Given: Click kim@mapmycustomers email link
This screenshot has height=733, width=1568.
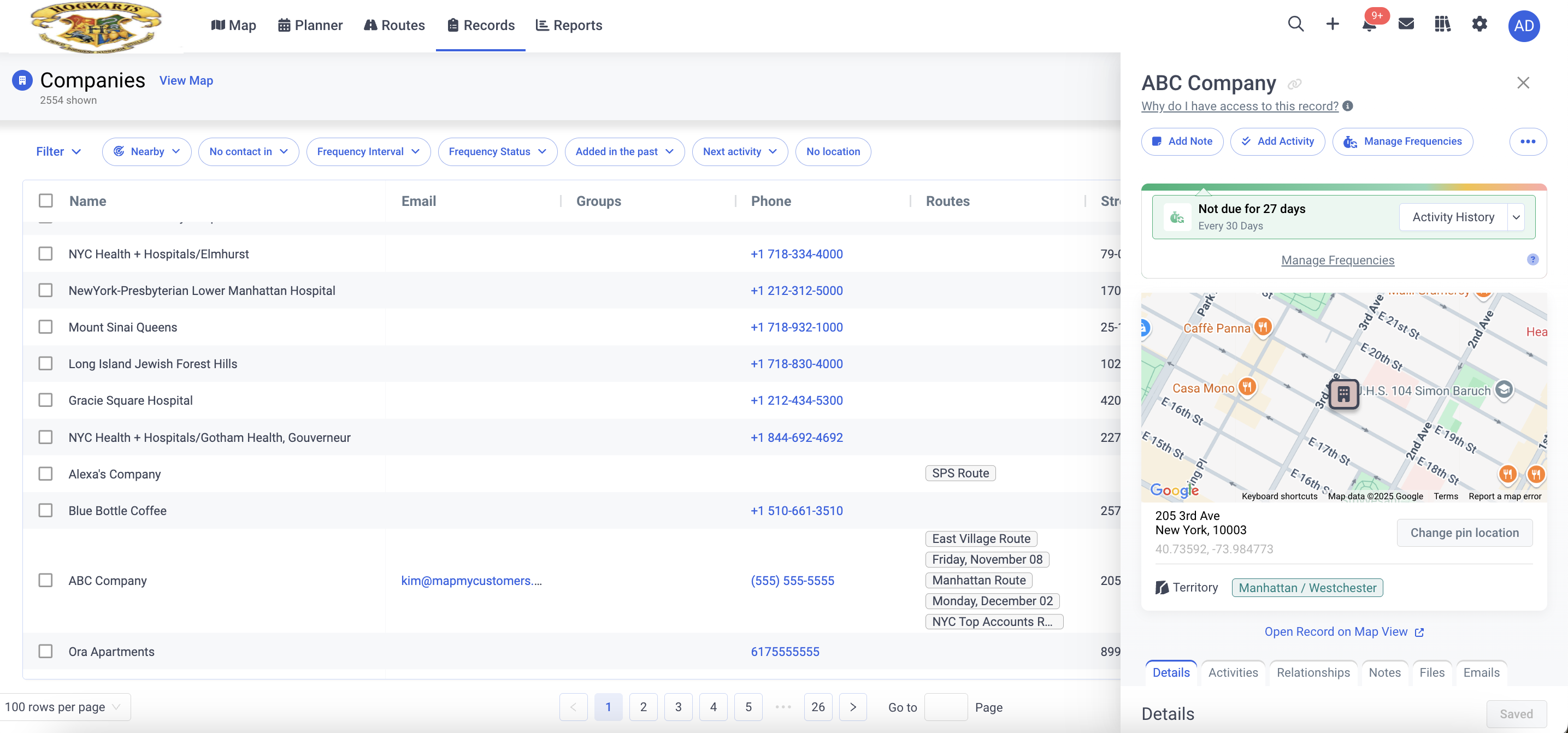Looking at the screenshot, I should pyautogui.click(x=471, y=580).
